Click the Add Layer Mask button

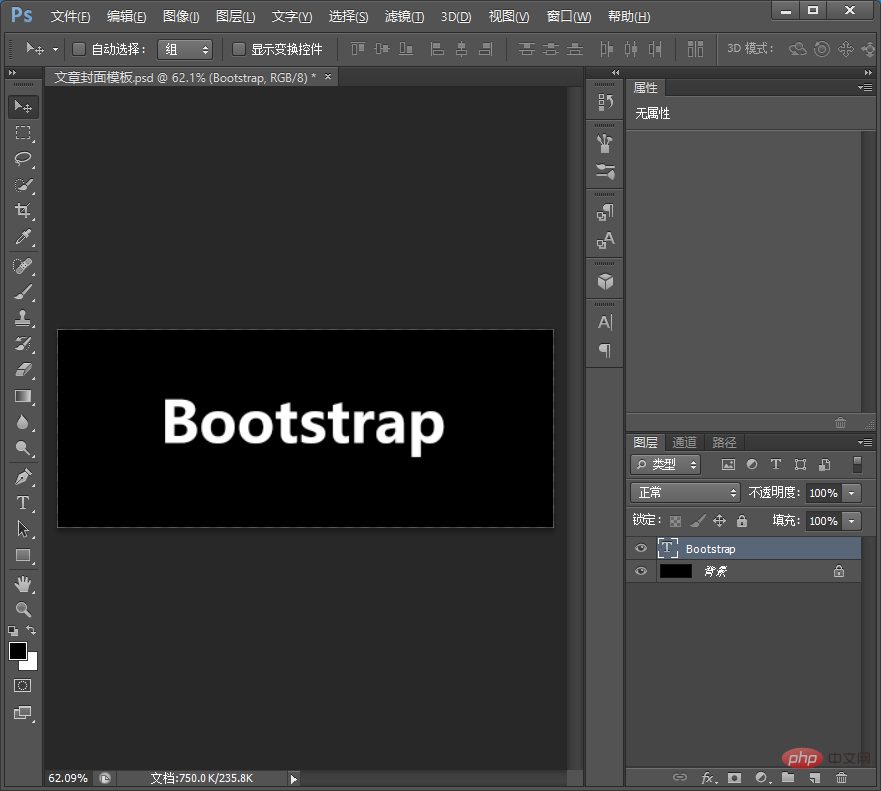pos(734,778)
